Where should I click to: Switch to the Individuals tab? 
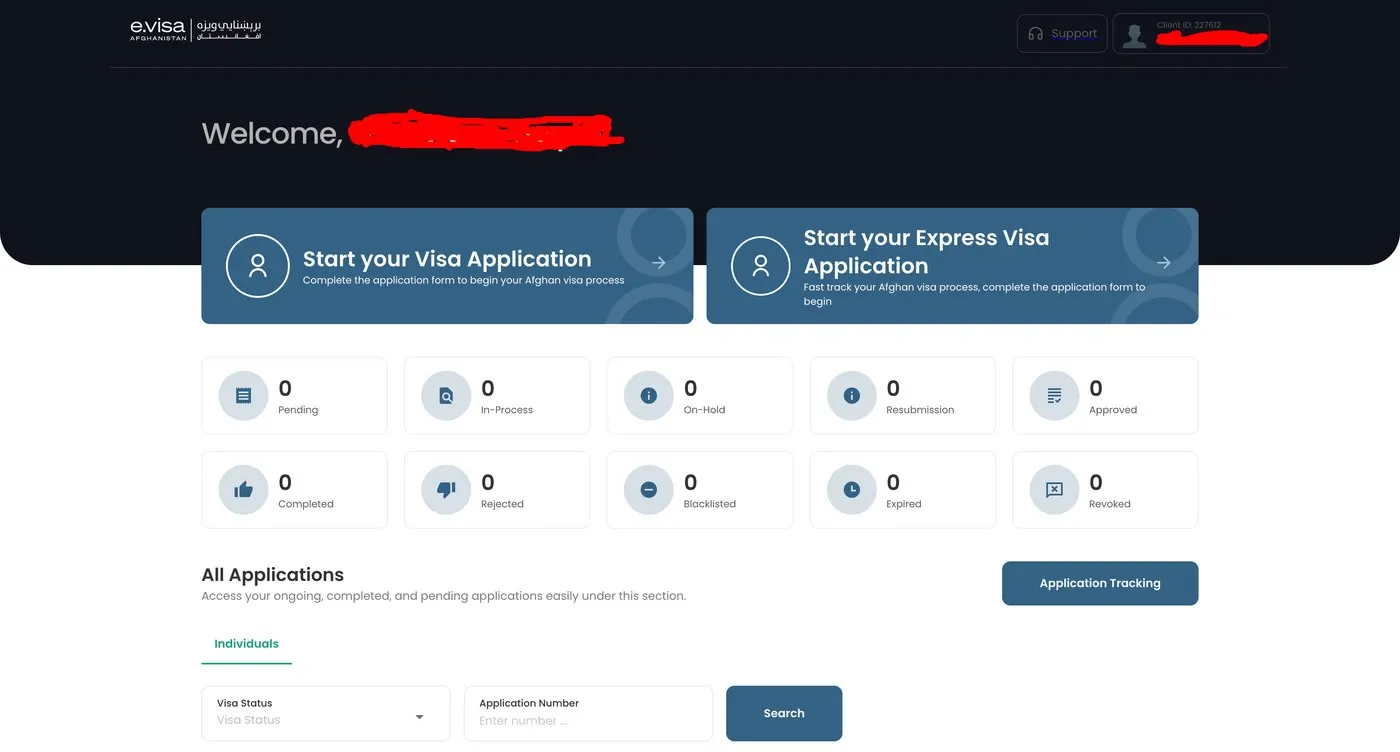click(x=246, y=644)
